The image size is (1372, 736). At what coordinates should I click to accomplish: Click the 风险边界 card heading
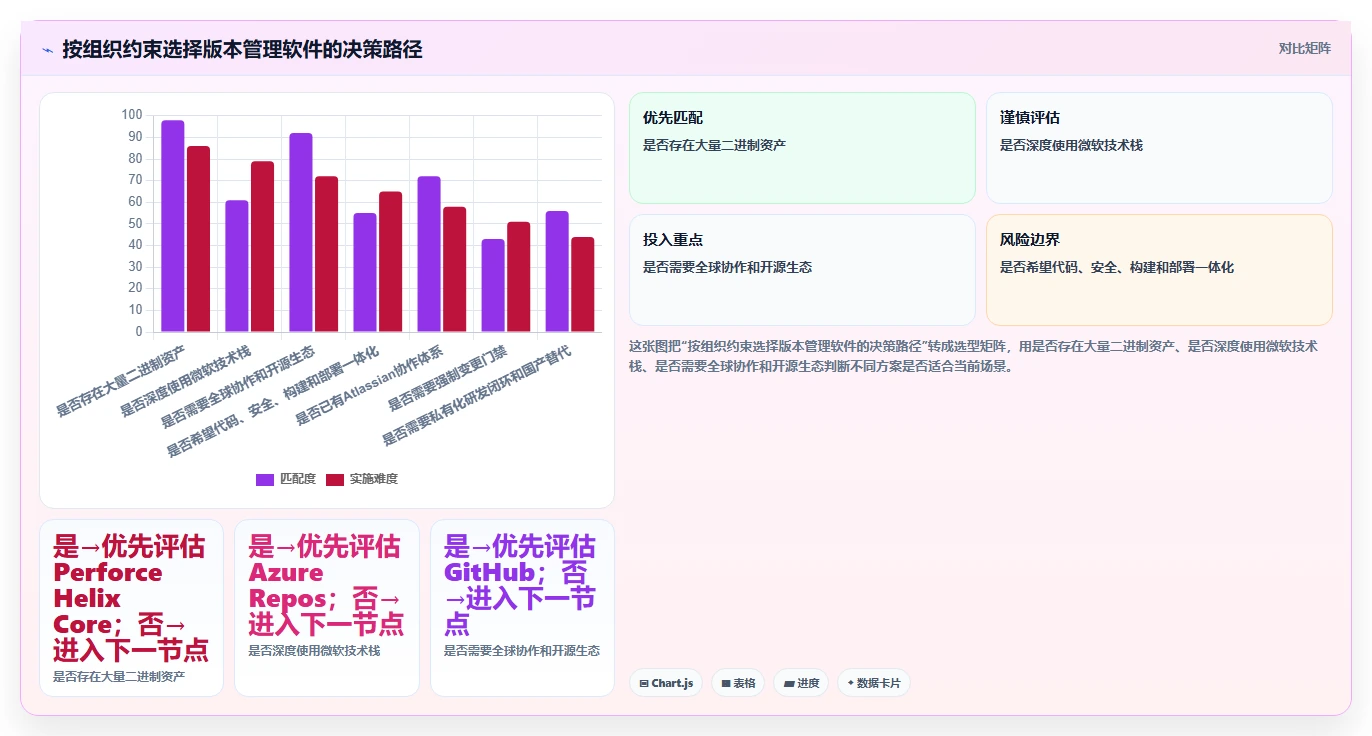click(1029, 240)
